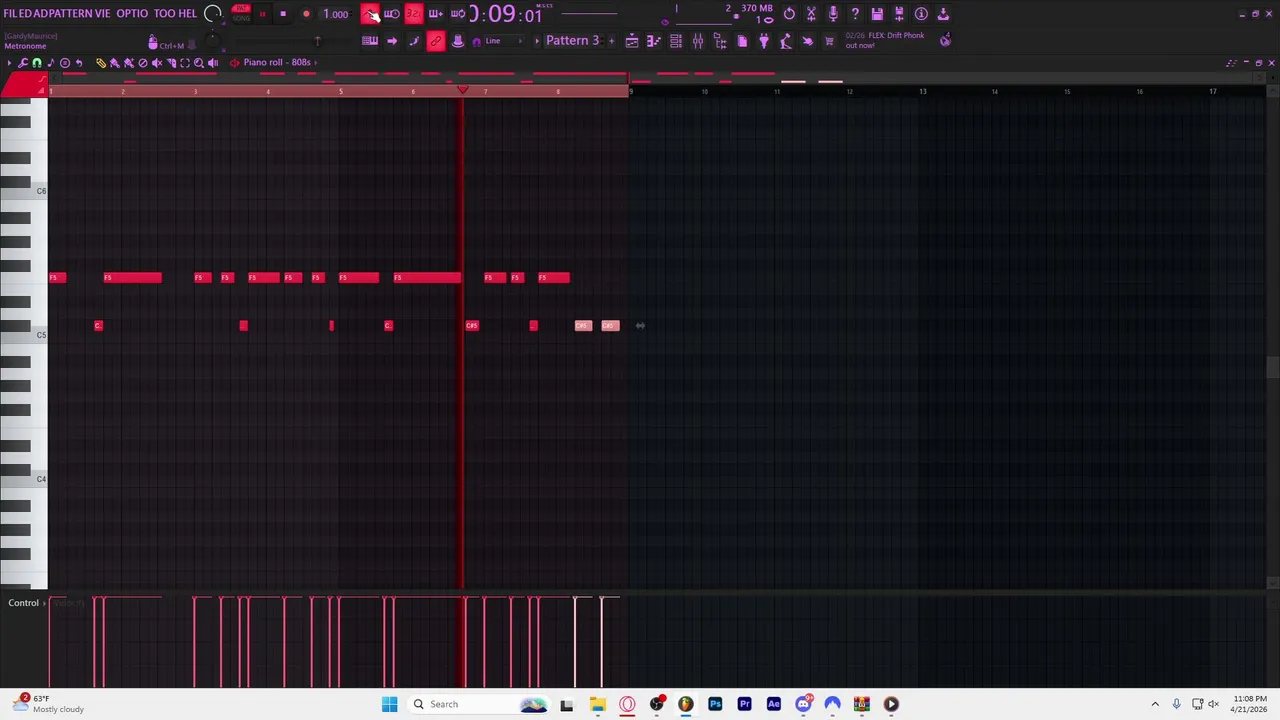Toggle Pattern/Song playback mode
Viewport: 1280px width, 720px height.
tap(241, 14)
